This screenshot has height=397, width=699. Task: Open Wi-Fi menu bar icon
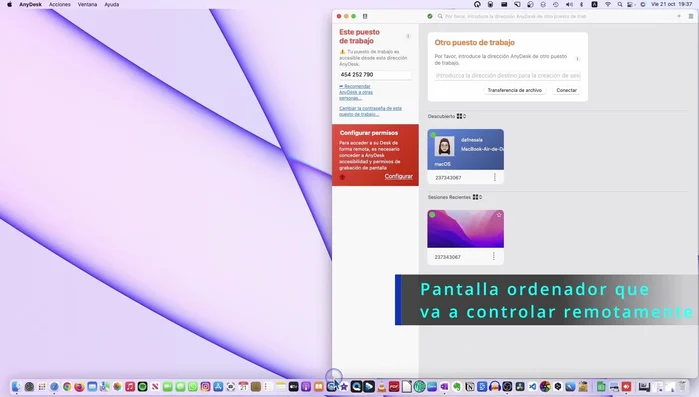tap(608, 4)
